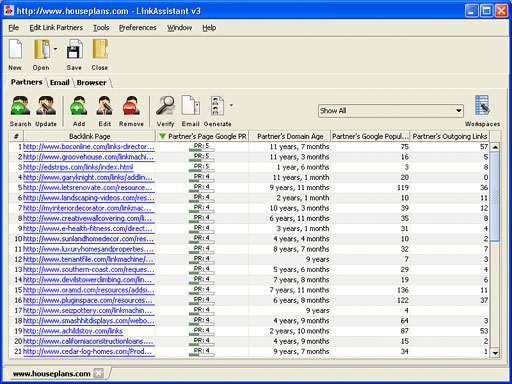512x384 pixels.
Task: Open a project with the Open icon
Action: tap(41, 49)
